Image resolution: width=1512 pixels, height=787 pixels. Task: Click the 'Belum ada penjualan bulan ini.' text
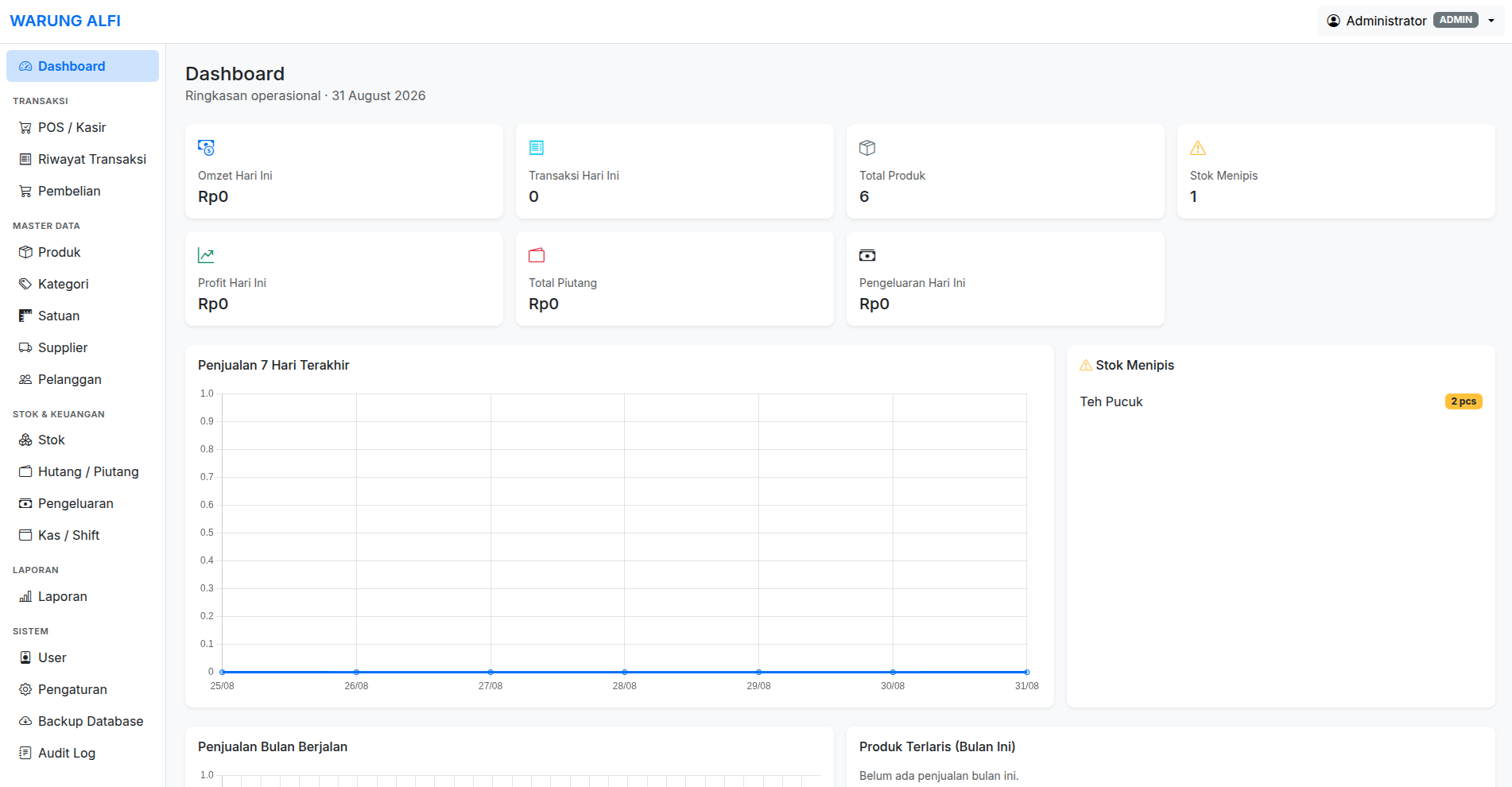(939, 776)
